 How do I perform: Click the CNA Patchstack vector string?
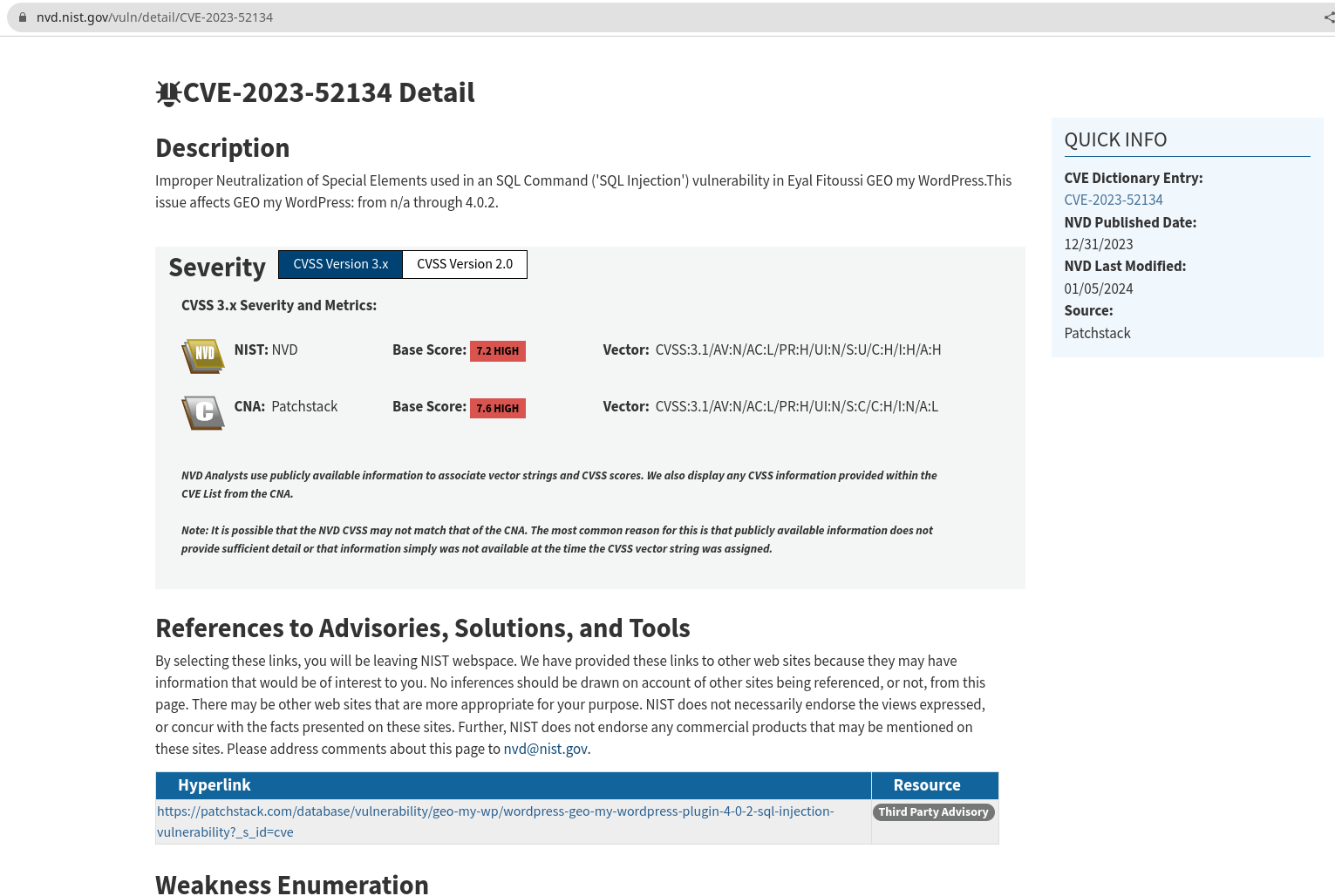[x=796, y=407]
